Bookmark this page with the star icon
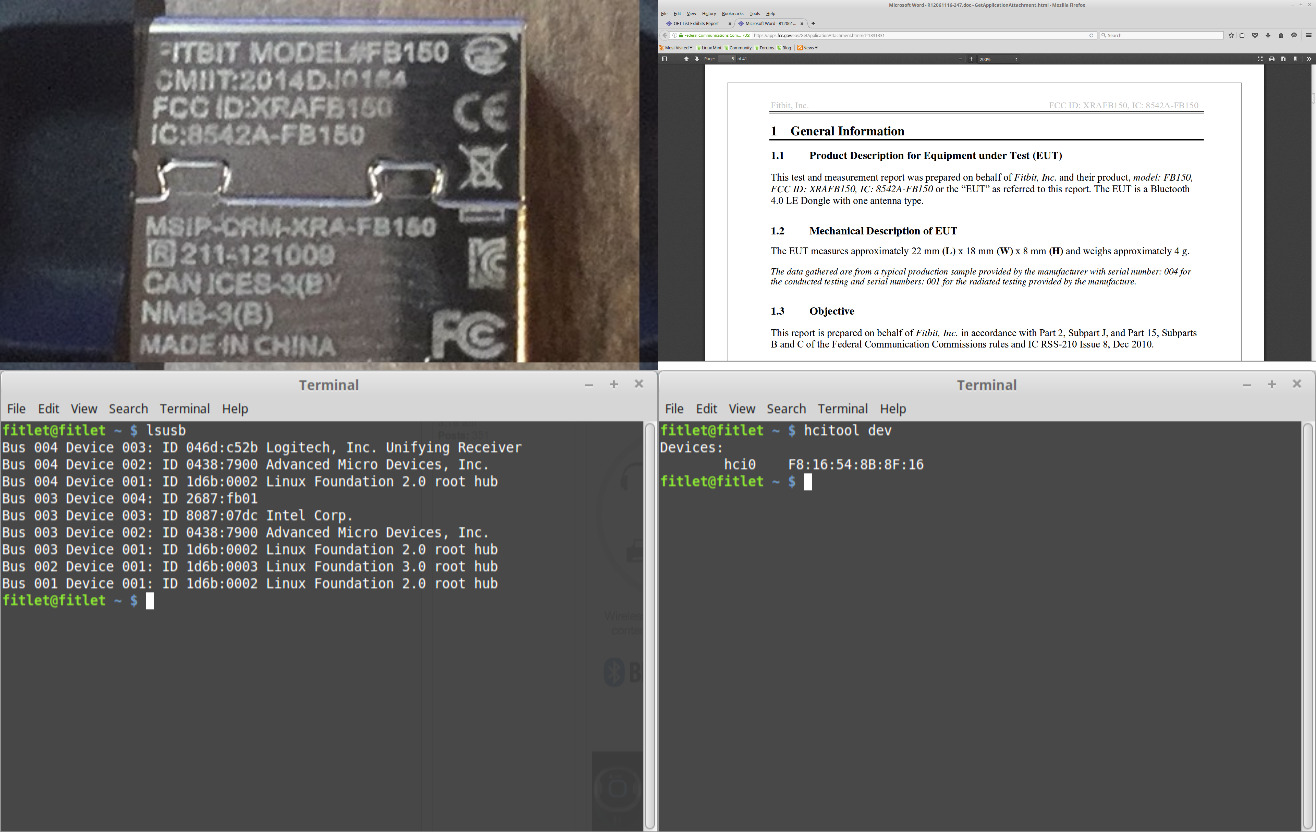The image size is (1316, 832). click(1231, 35)
